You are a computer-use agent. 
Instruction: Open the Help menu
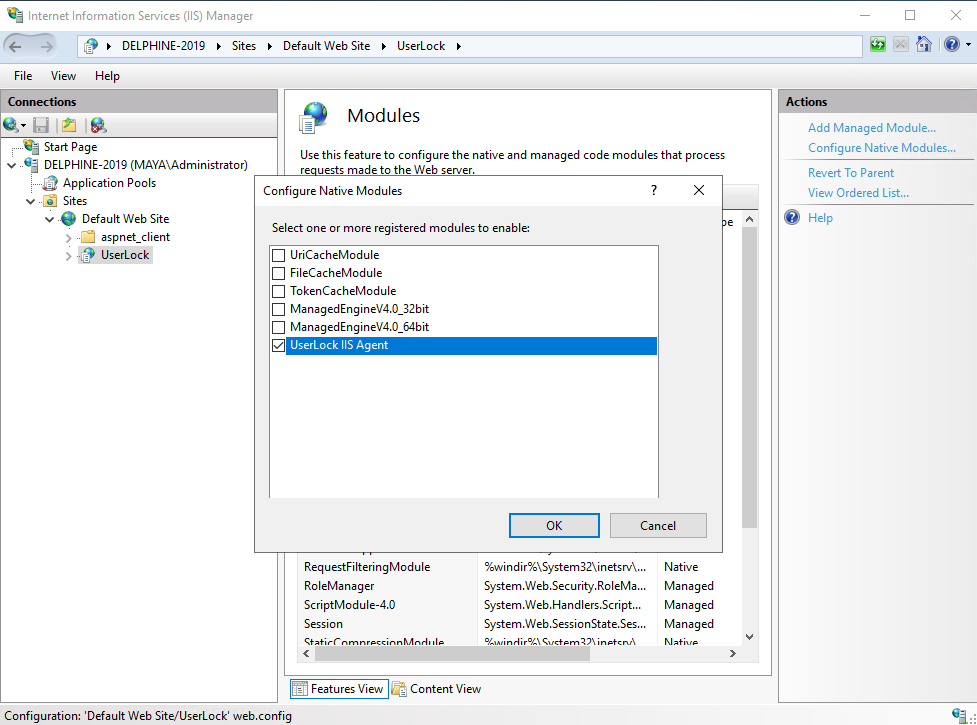[107, 75]
